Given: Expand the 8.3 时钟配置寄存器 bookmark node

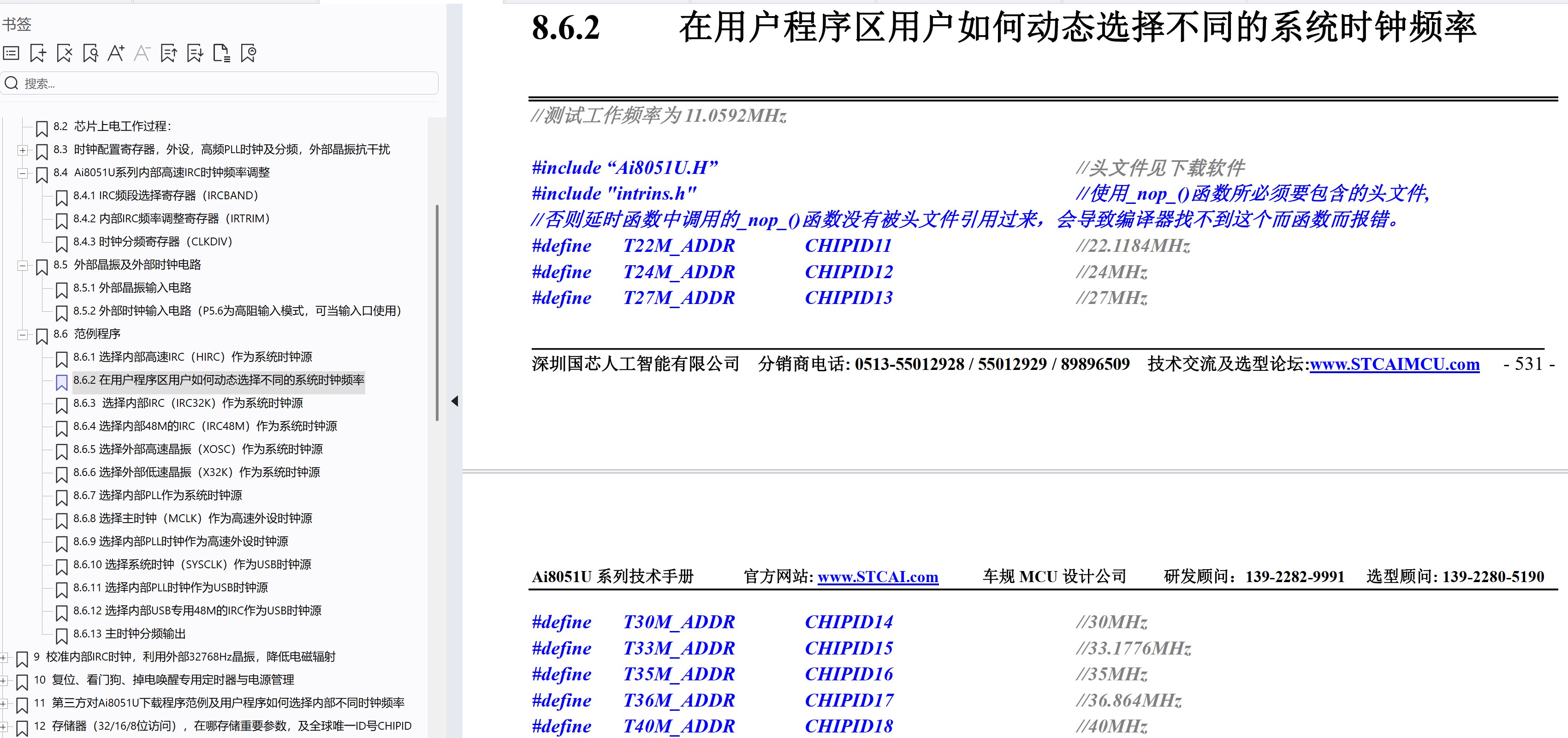Looking at the screenshot, I should pos(23,150).
